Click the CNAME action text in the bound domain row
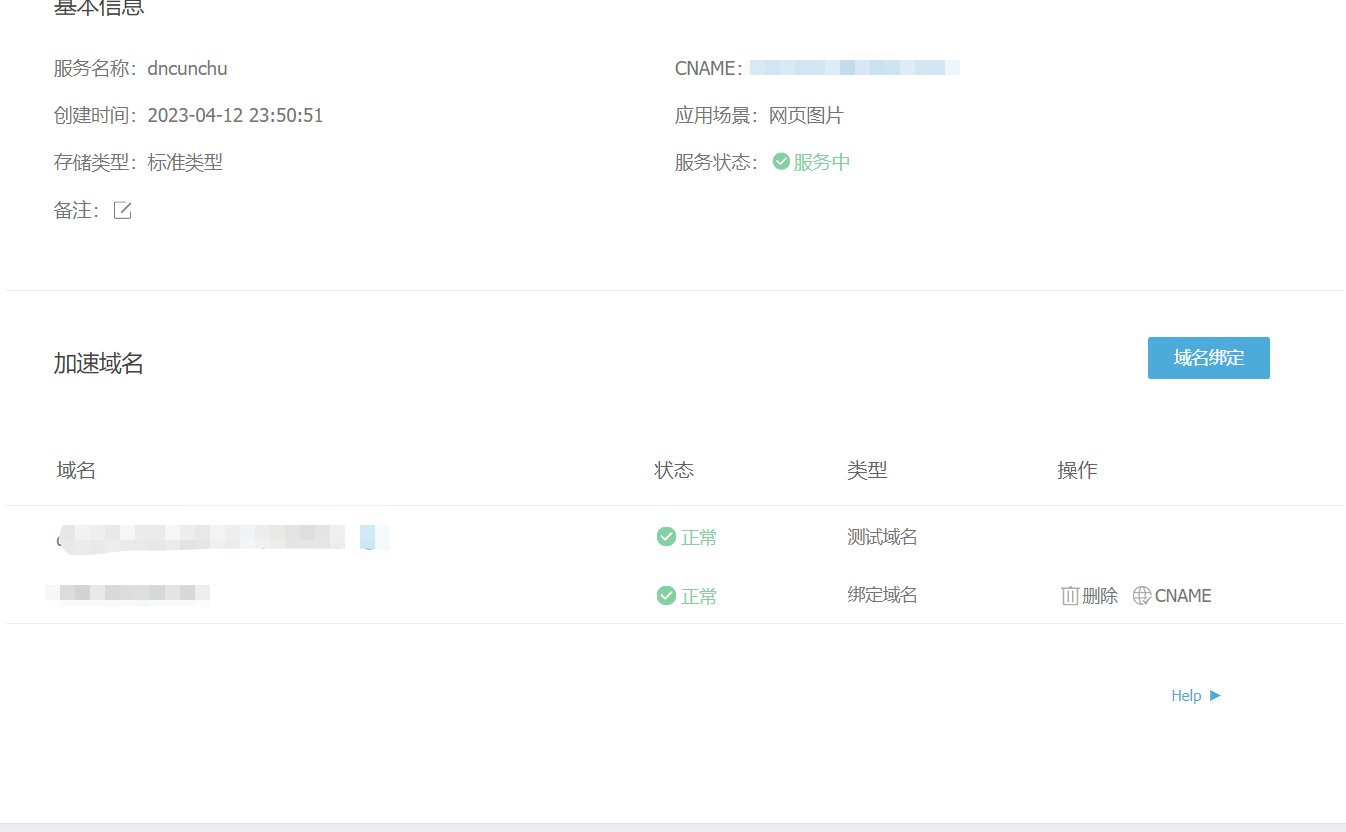This screenshot has height=832, width=1346. [x=1183, y=596]
